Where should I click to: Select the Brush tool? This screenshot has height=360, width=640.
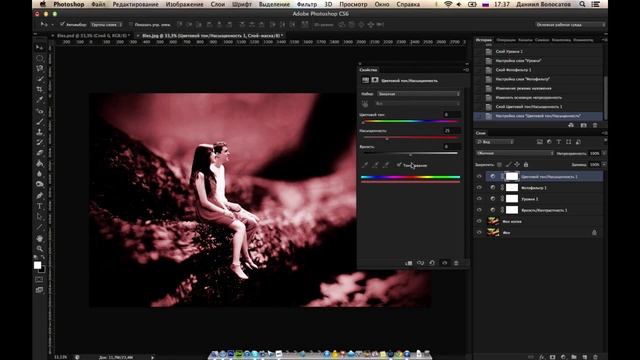click(40, 122)
